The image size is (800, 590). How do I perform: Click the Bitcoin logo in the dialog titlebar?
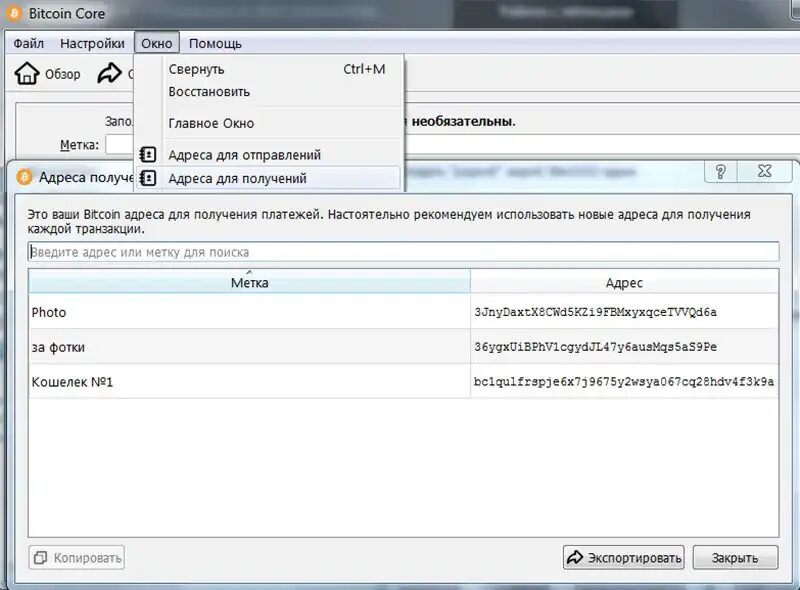click(x=22, y=172)
